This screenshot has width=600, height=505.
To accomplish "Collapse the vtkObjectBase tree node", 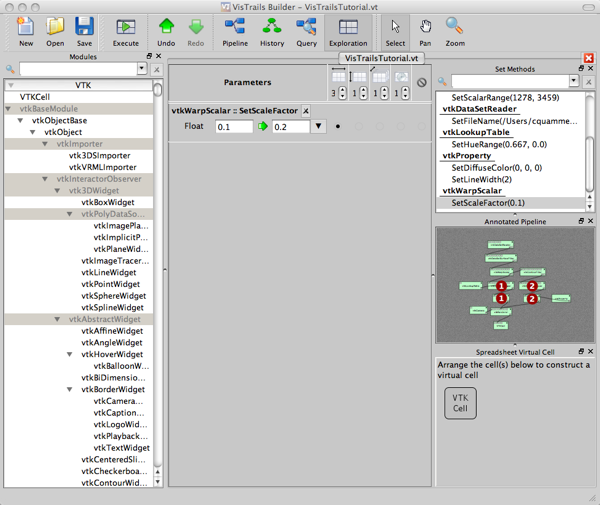I will pos(20,121).
